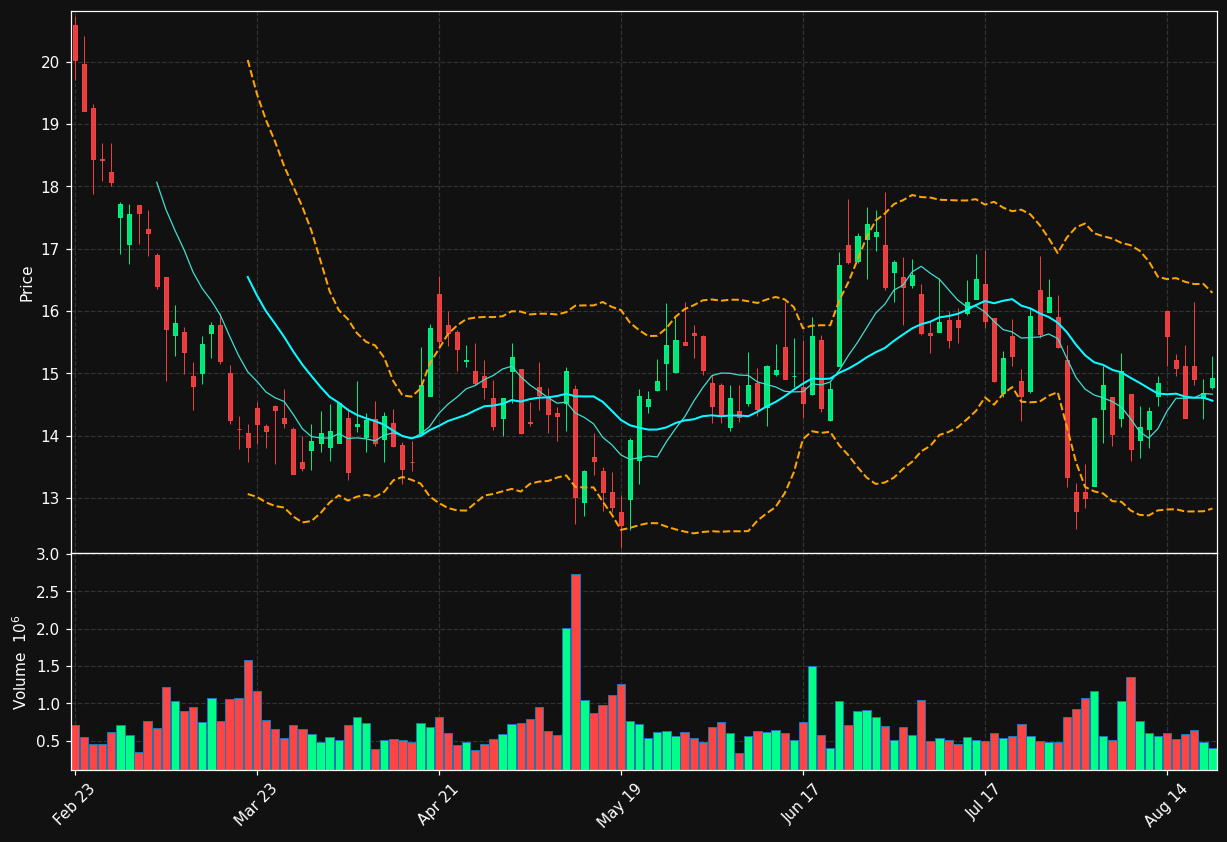Click the 1.0 volume tick label
The height and width of the screenshot is (842, 1227).
pyautogui.click(x=49, y=704)
